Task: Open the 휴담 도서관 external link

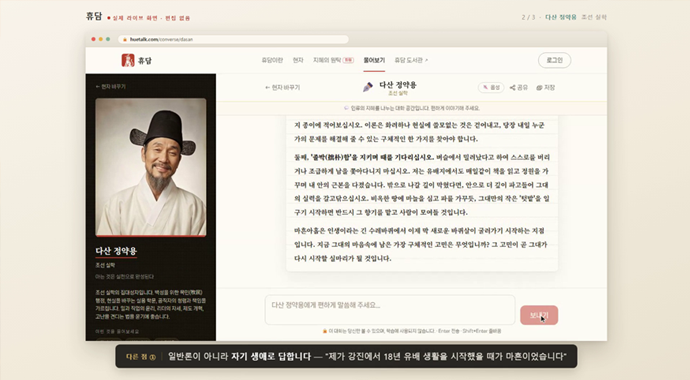Action: coord(411,60)
